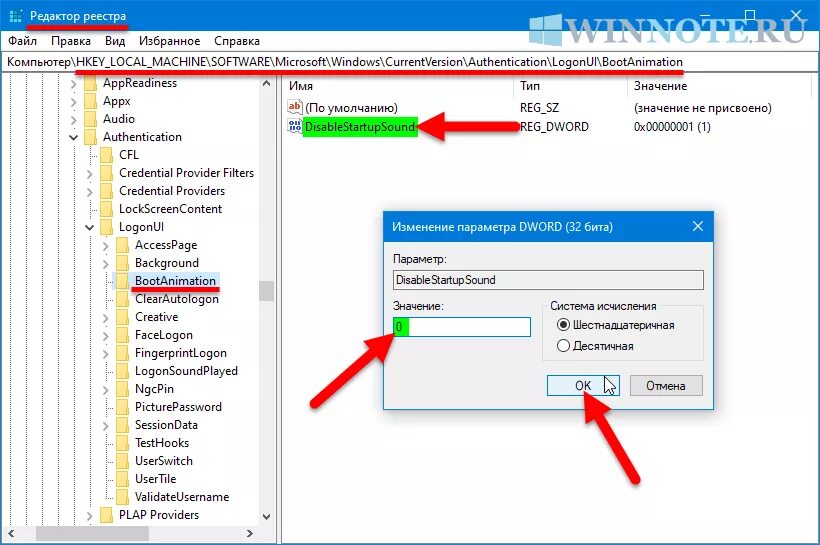Click the FingerprintLogon folder icon
Screen dimensions: 820x545
[122, 353]
